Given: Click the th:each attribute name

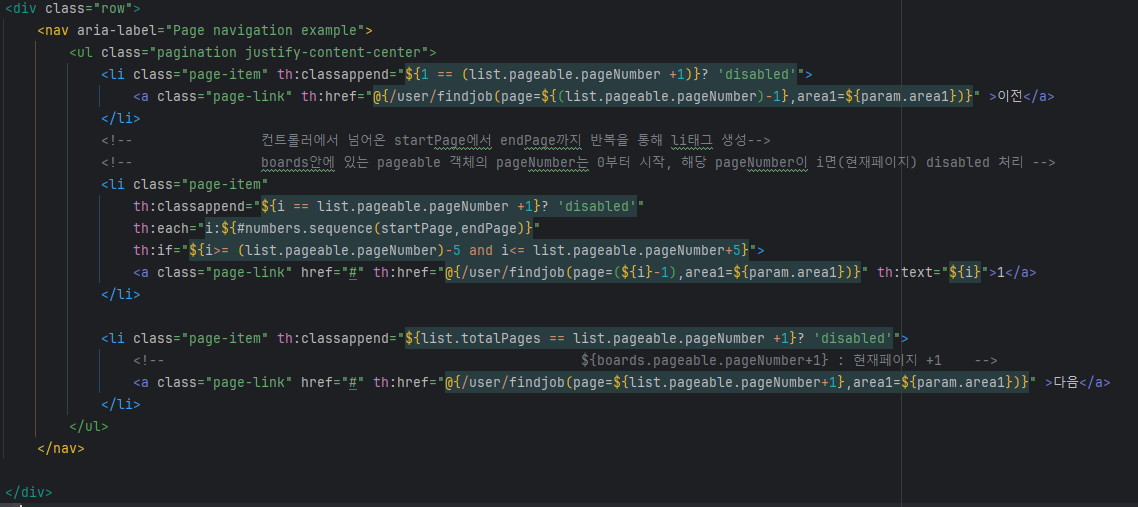Looking at the screenshot, I should click(x=161, y=228).
